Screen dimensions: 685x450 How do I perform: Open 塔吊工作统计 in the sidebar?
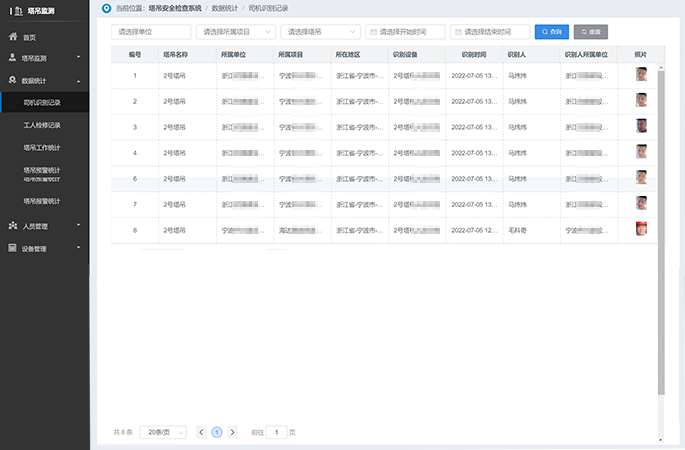point(42,147)
